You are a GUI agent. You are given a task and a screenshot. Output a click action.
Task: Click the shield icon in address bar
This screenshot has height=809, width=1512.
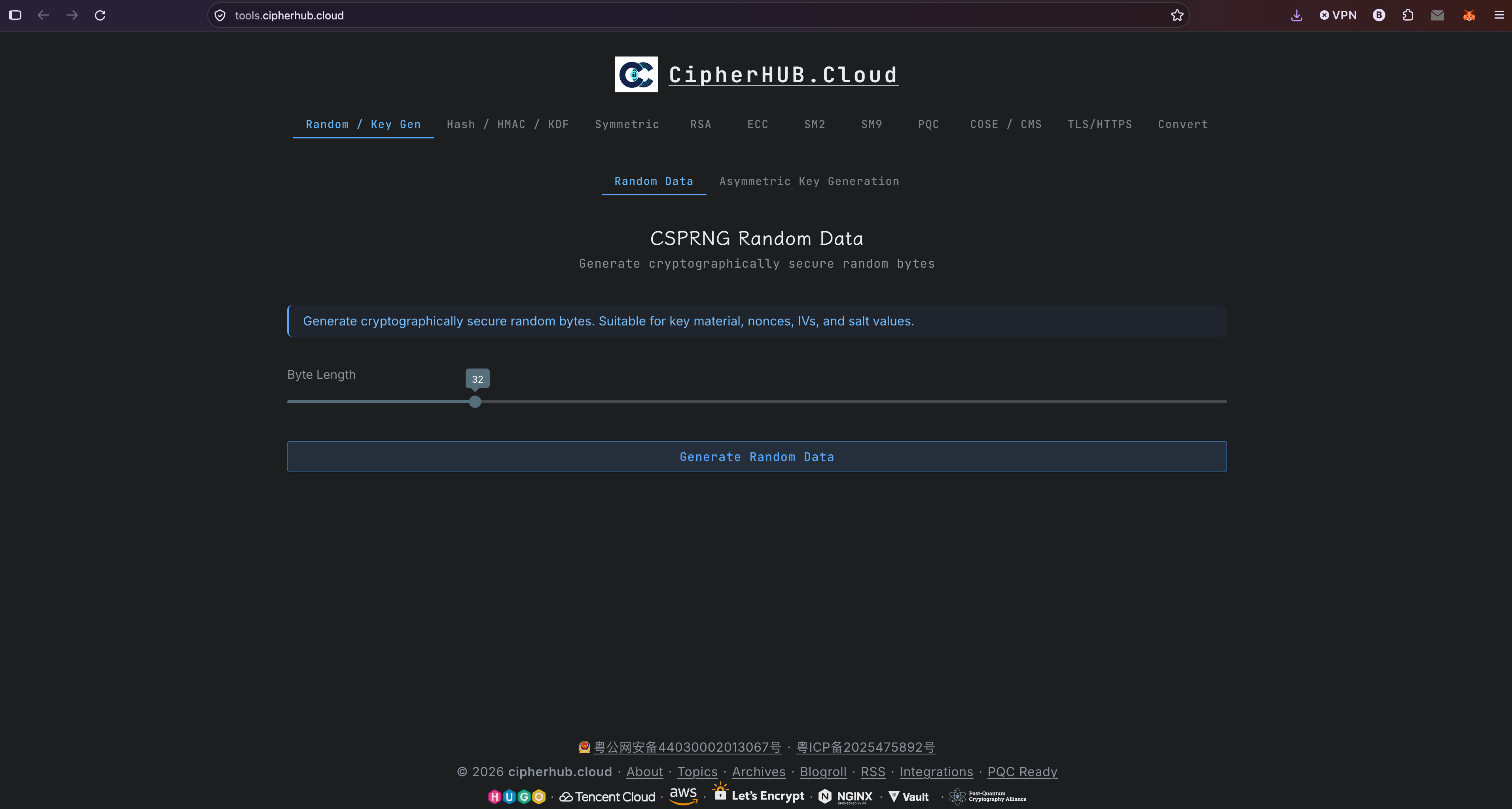coord(220,16)
